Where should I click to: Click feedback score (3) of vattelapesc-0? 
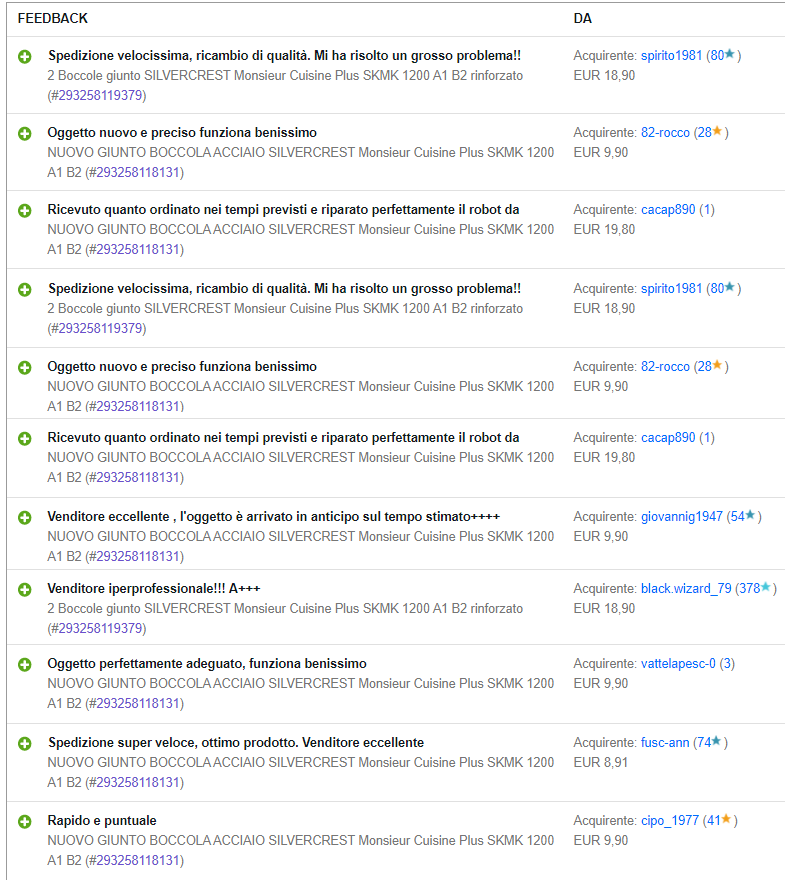tap(727, 663)
